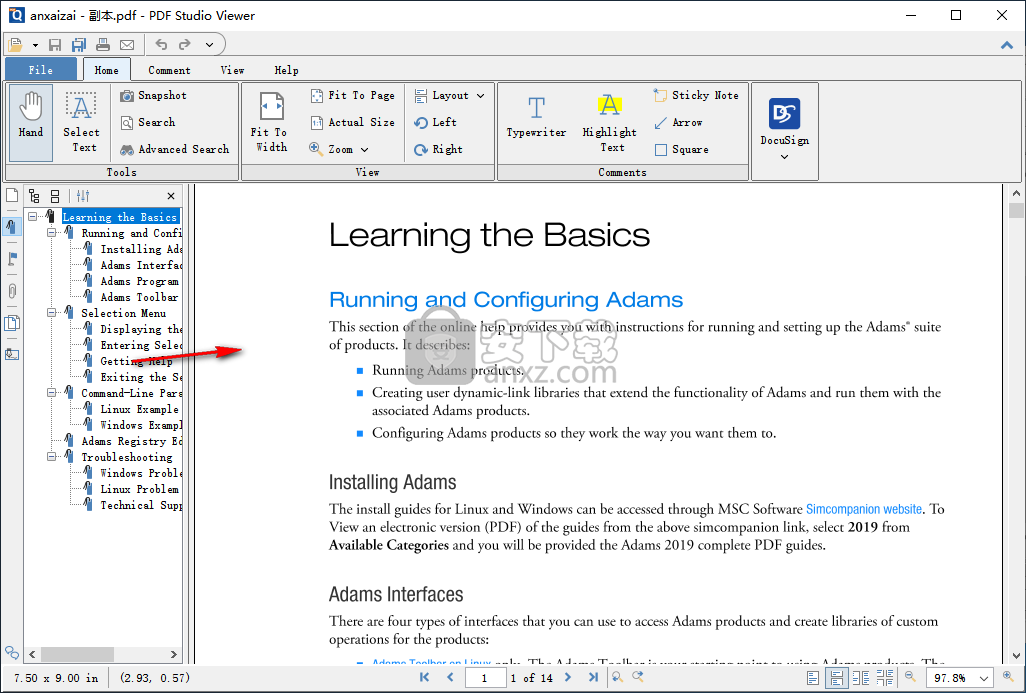This screenshot has height=693, width=1026.
Task: Select the Square annotation tool
Action: point(681,149)
